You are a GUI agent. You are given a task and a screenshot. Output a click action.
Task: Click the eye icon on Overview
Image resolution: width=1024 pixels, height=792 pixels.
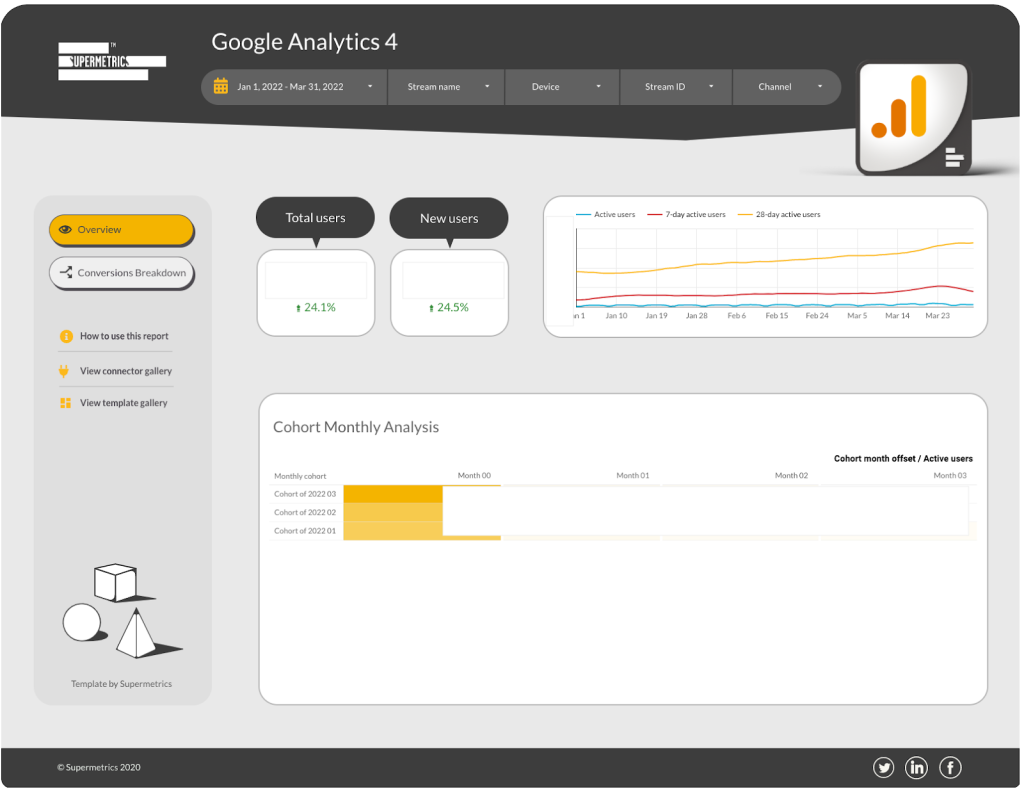(x=65, y=230)
